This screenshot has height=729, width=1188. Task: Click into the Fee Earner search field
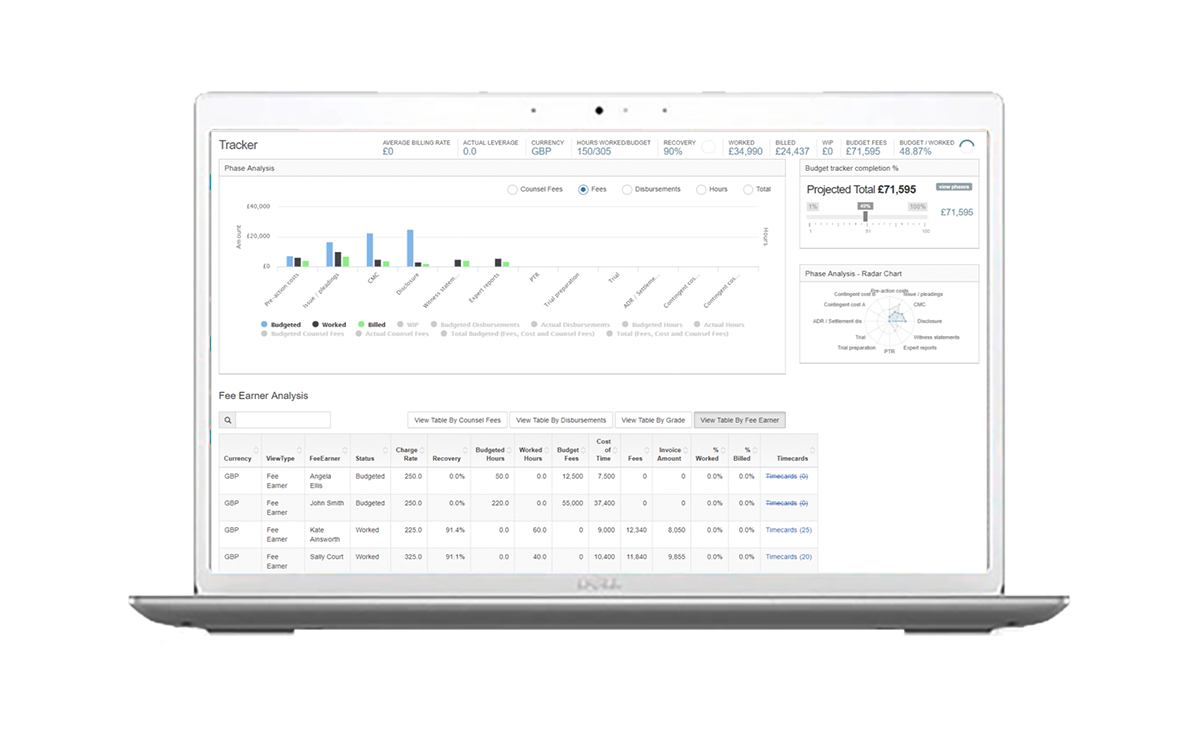(283, 420)
